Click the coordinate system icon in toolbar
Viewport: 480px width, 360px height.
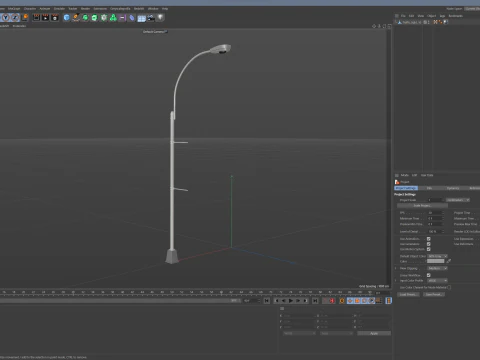coord(25,17)
